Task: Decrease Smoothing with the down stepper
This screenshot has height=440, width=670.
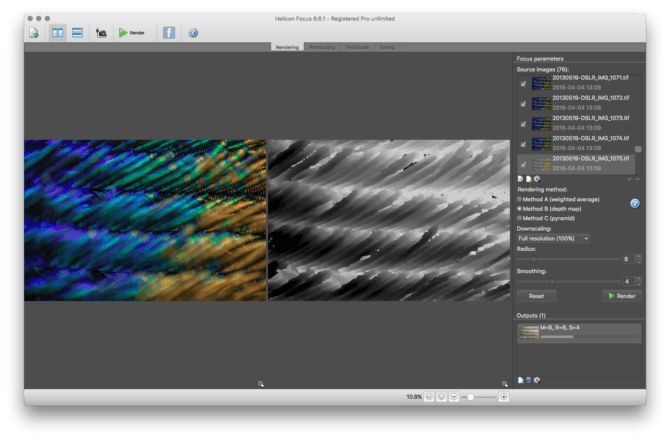Action: tap(639, 284)
